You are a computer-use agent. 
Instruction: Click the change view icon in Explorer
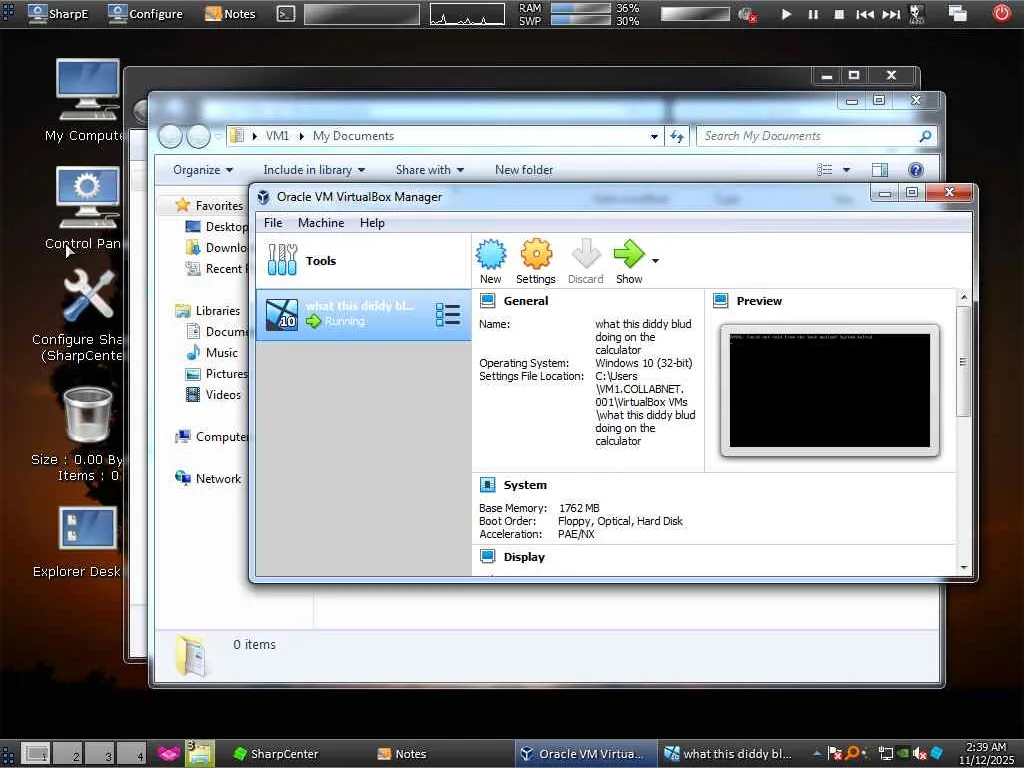click(824, 170)
